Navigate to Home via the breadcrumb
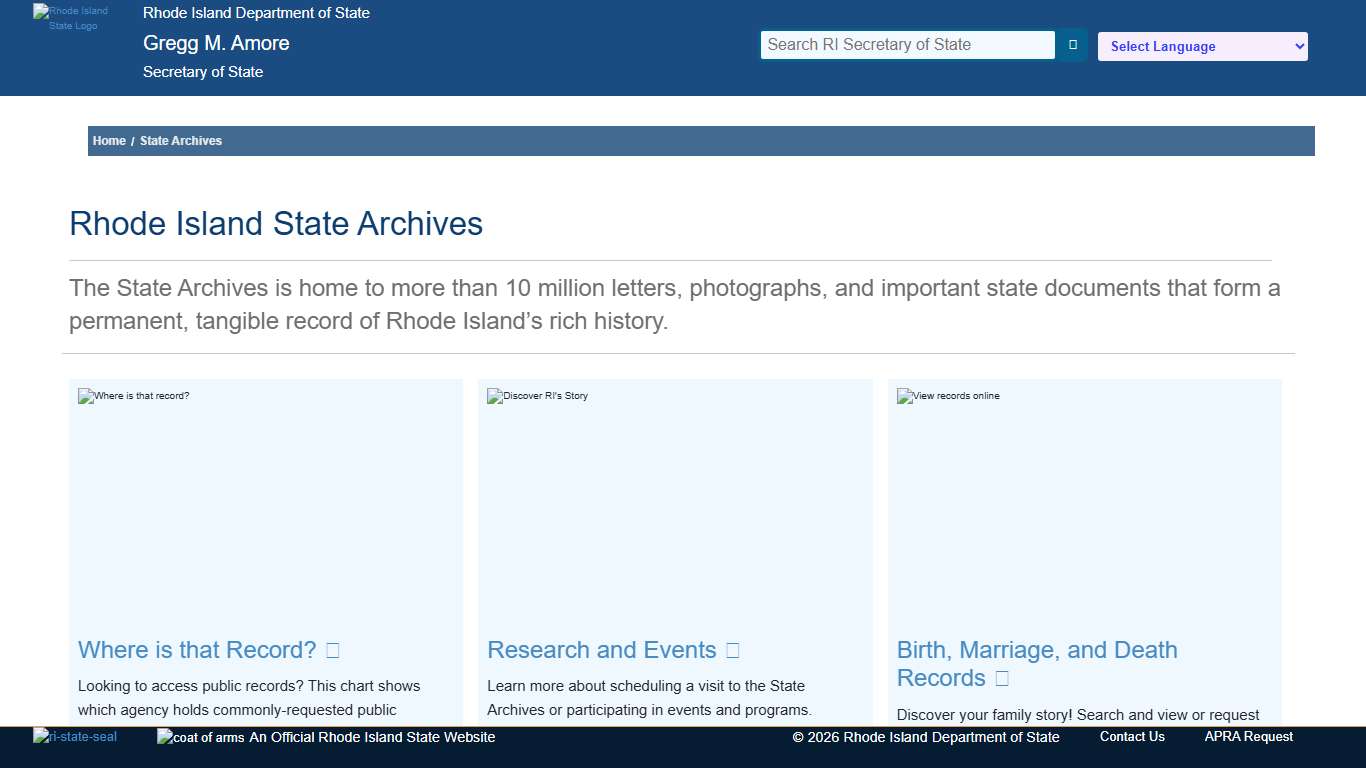1366x768 pixels. tap(109, 140)
